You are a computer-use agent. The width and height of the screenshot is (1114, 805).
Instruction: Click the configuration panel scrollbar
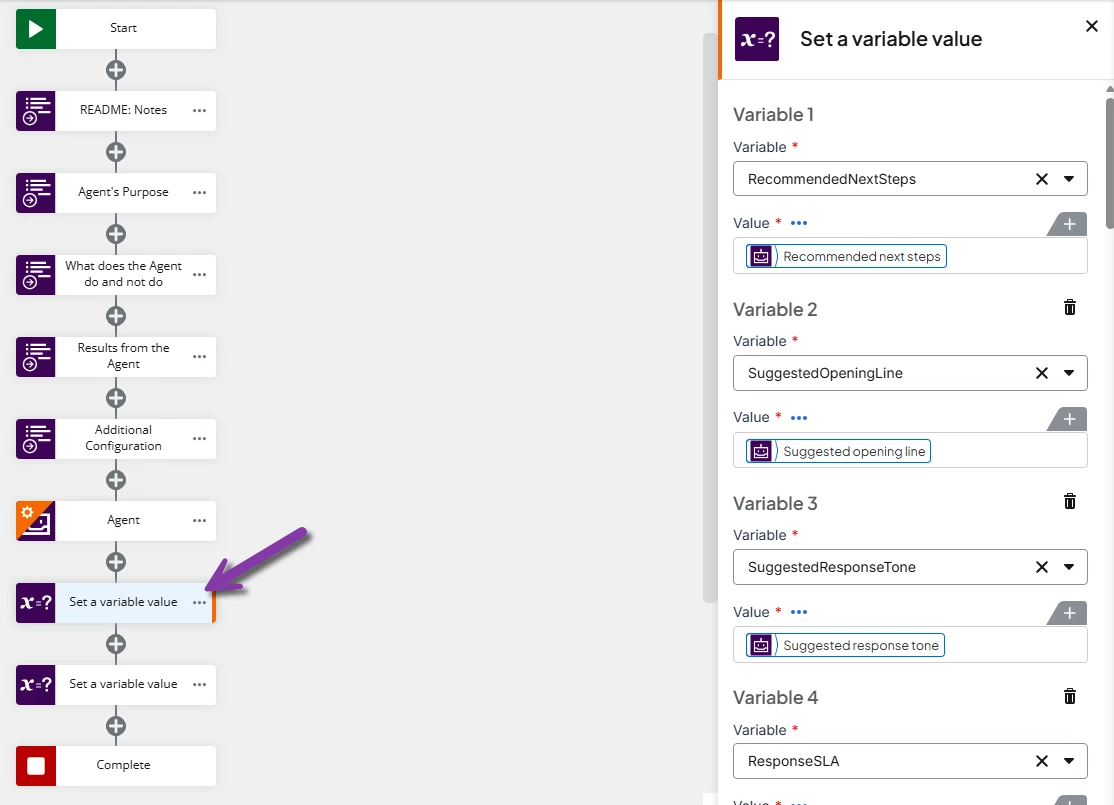(x=1109, y=164)
